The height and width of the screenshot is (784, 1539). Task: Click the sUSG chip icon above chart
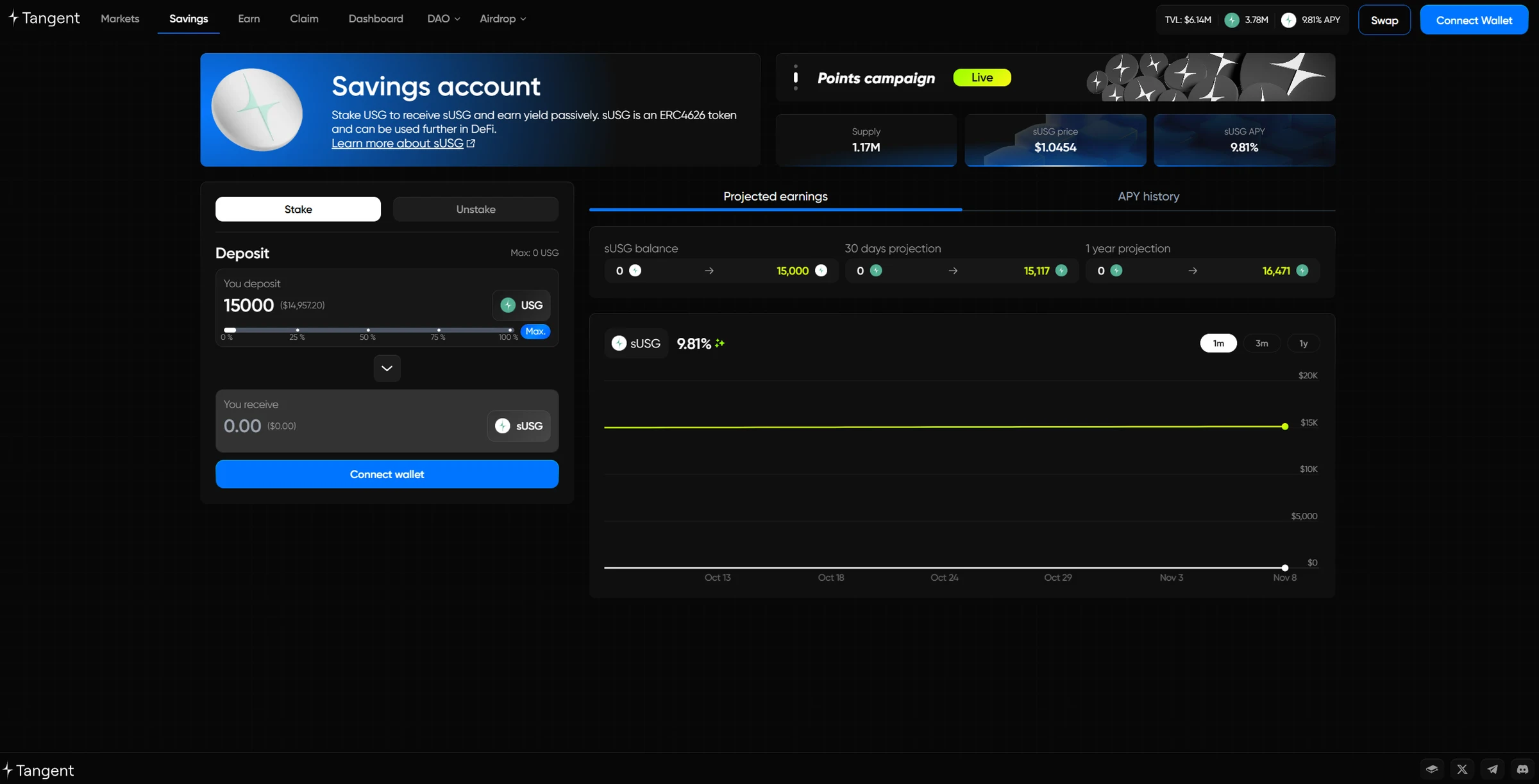click(619, 344)
